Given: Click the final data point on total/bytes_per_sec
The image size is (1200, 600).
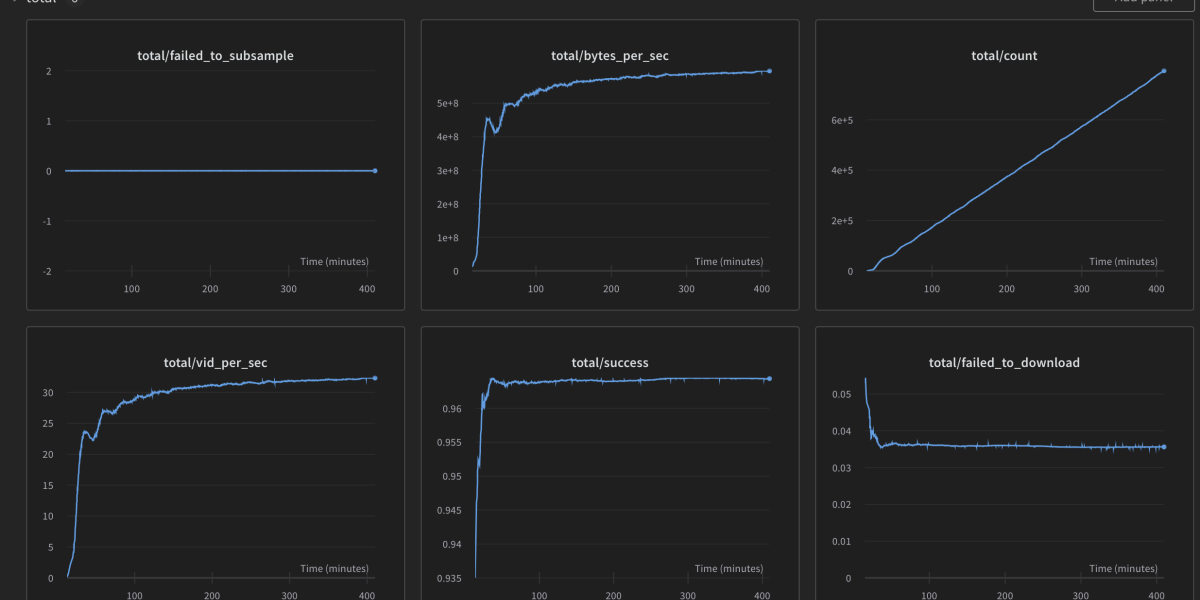Looking at the screenshot, I should coord(769,71).
